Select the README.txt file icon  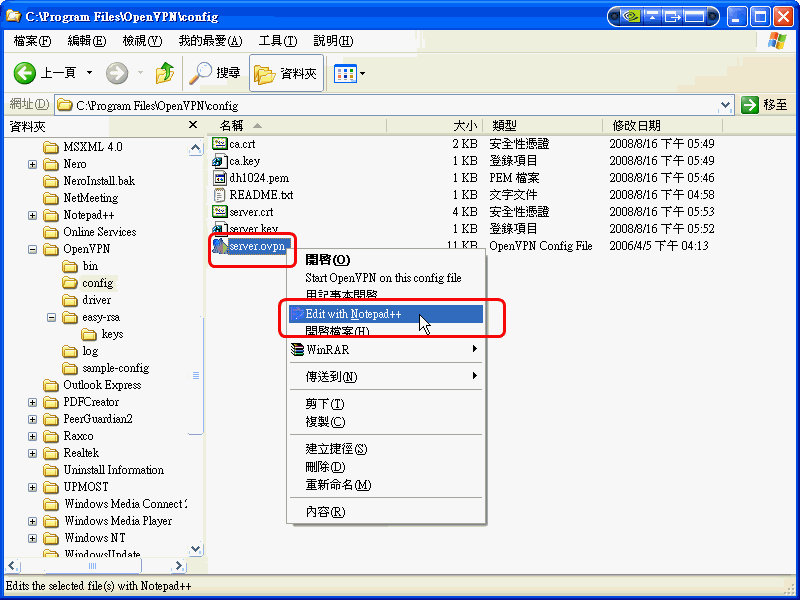coord(219,195)
